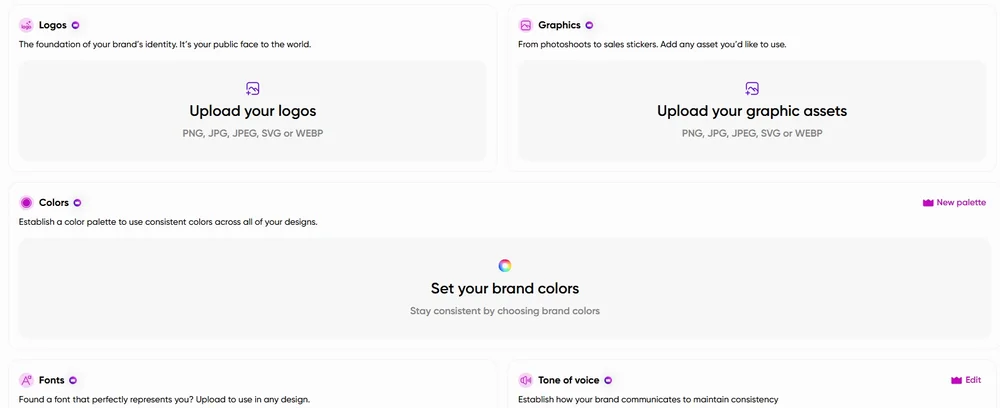Click the add-image icon above Upload your logos
The width and height of the screenshot is (1000, 408).
point(253,89)
